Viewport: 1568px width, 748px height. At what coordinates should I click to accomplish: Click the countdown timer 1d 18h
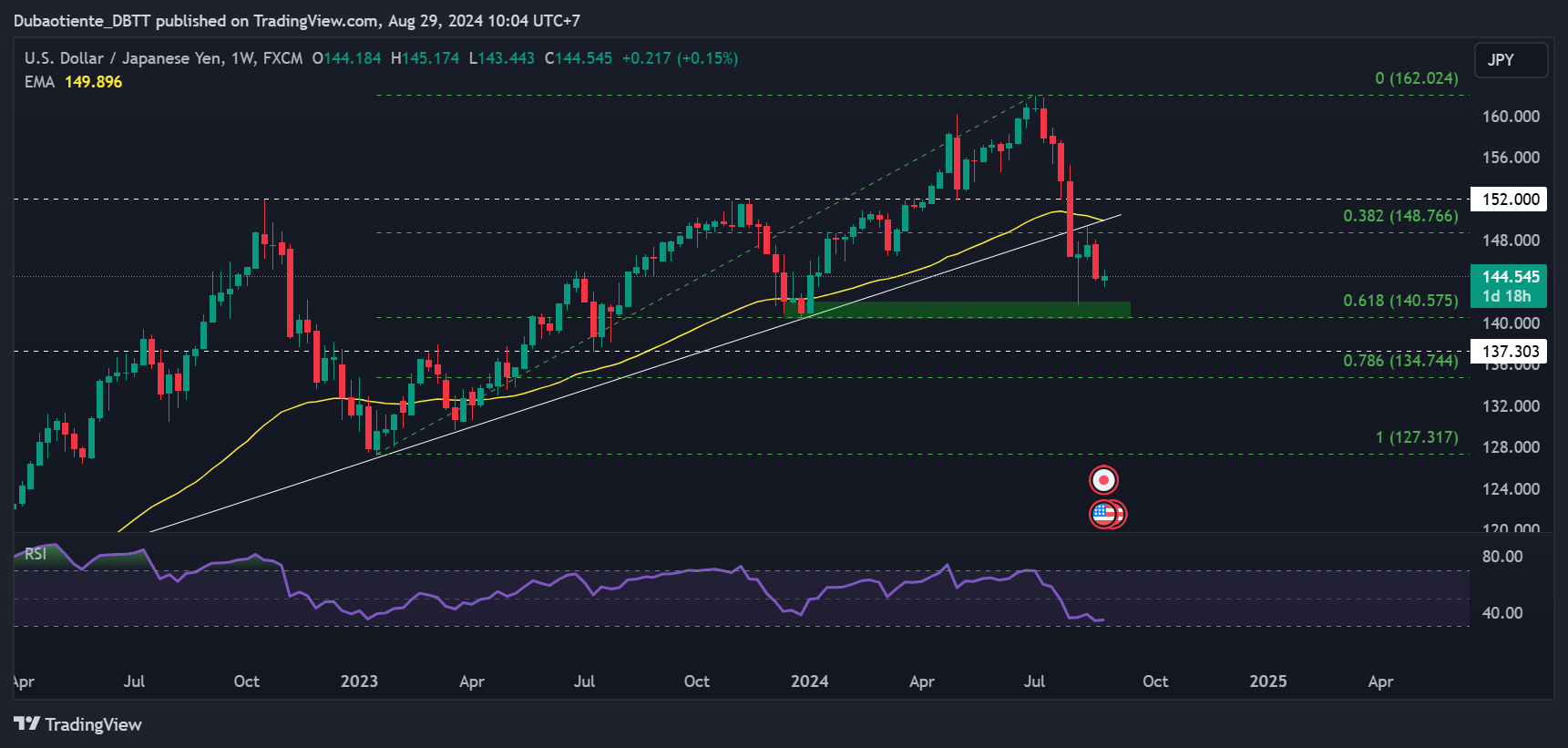point(1506,296)
